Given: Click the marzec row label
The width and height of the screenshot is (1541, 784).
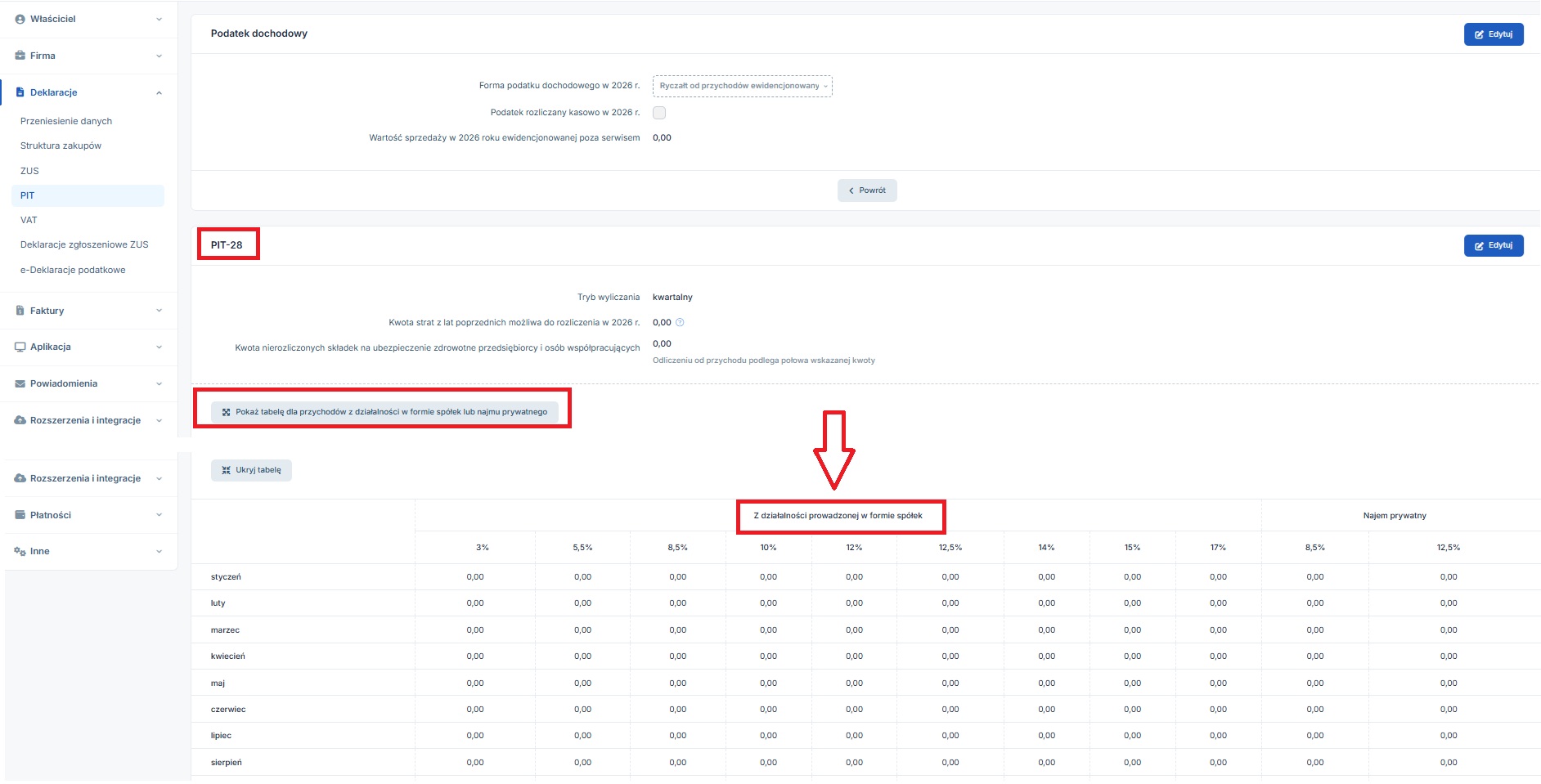Looking at the screenshot, I should point(225,629).
